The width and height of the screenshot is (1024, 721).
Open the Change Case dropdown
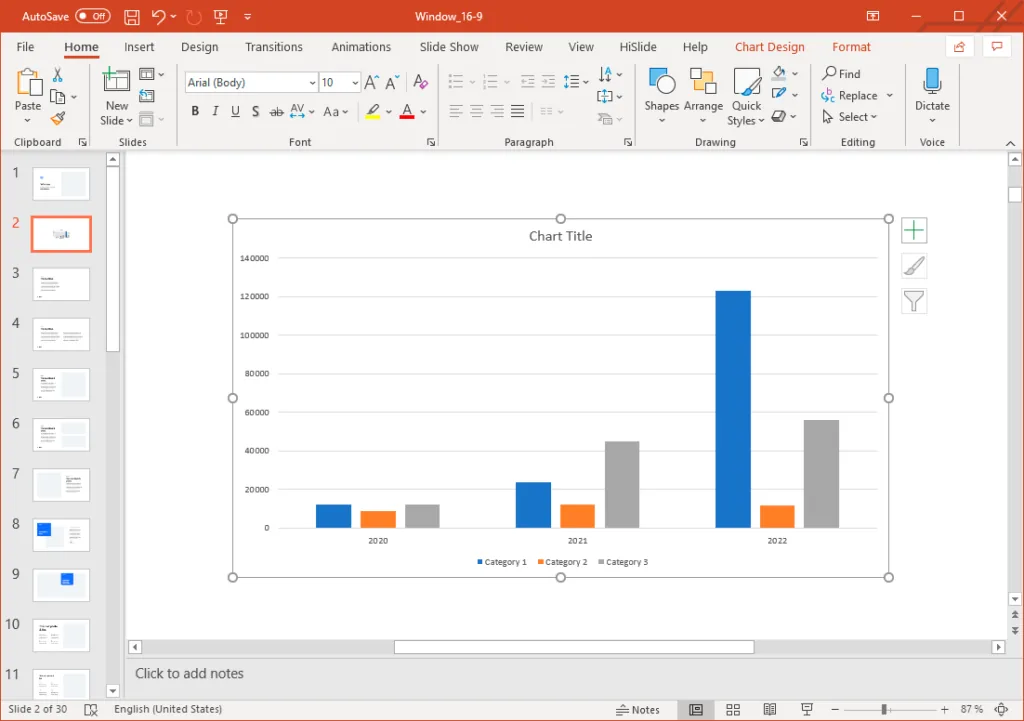pos(336,112)
